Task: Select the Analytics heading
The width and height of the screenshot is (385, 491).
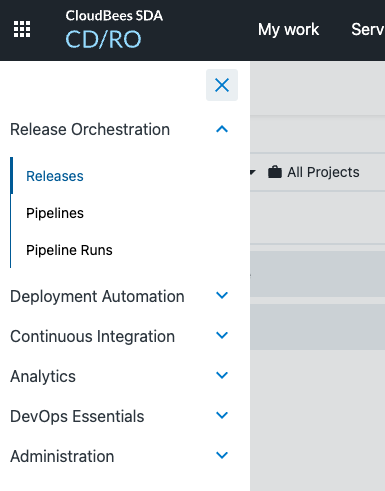Action: coord(43,377)
